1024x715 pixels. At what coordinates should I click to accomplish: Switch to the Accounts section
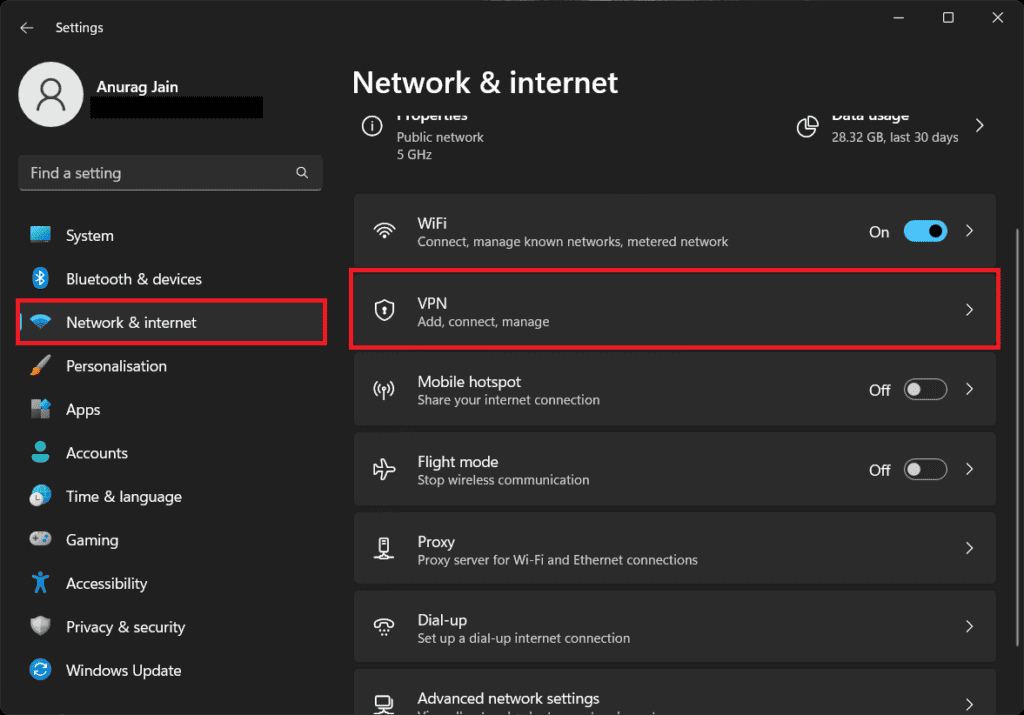click(x=97, y=452)
